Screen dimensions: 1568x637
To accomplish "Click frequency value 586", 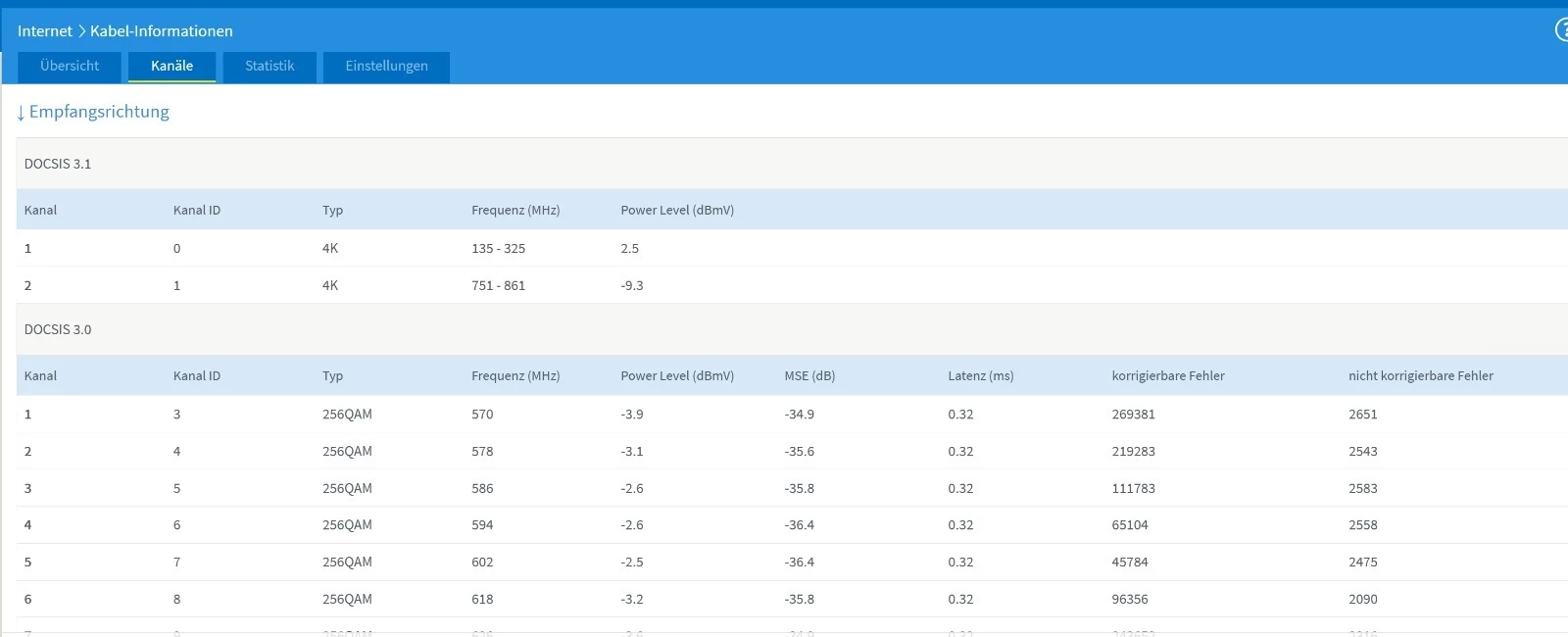I will pyautogui.click(x=482, y=489).
